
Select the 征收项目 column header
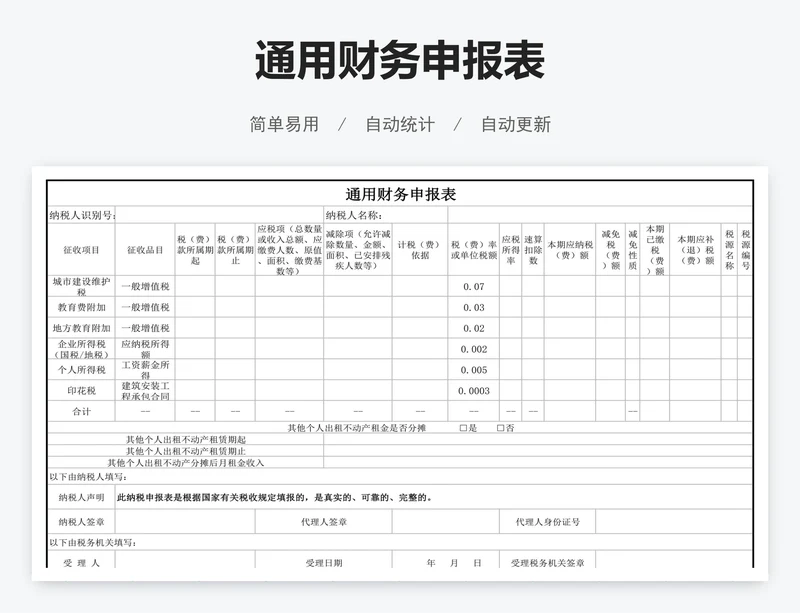click(82, 250)
